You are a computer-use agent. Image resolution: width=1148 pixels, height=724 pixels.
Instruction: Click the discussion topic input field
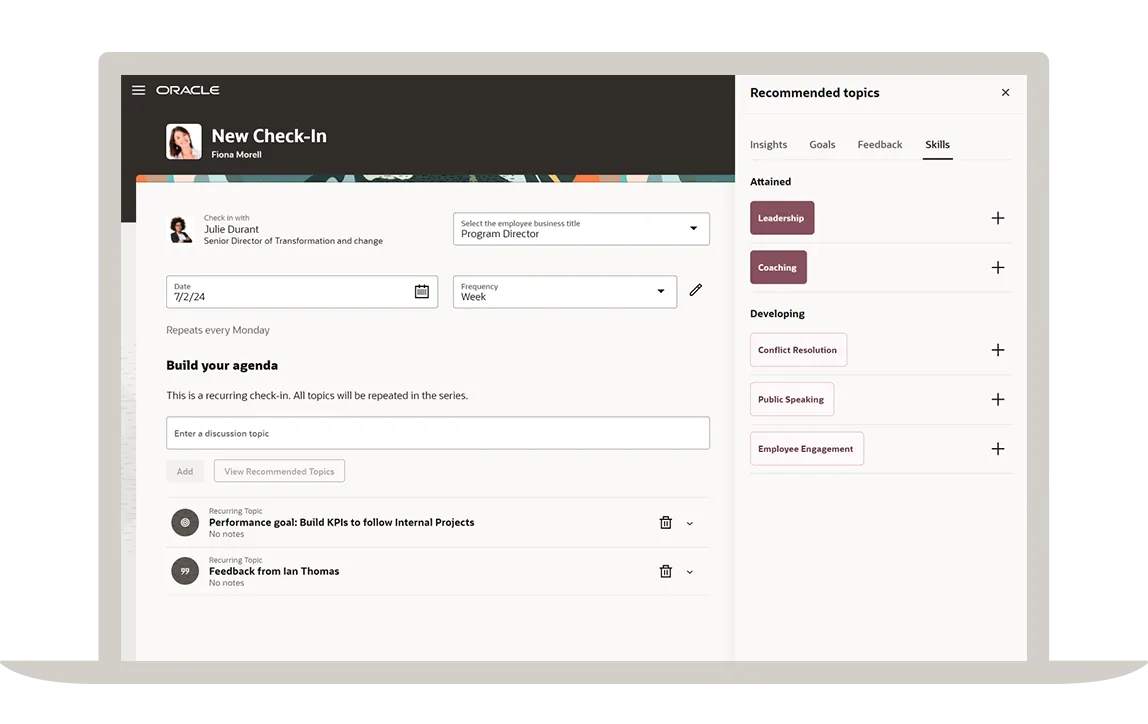[x=438, y=433]
